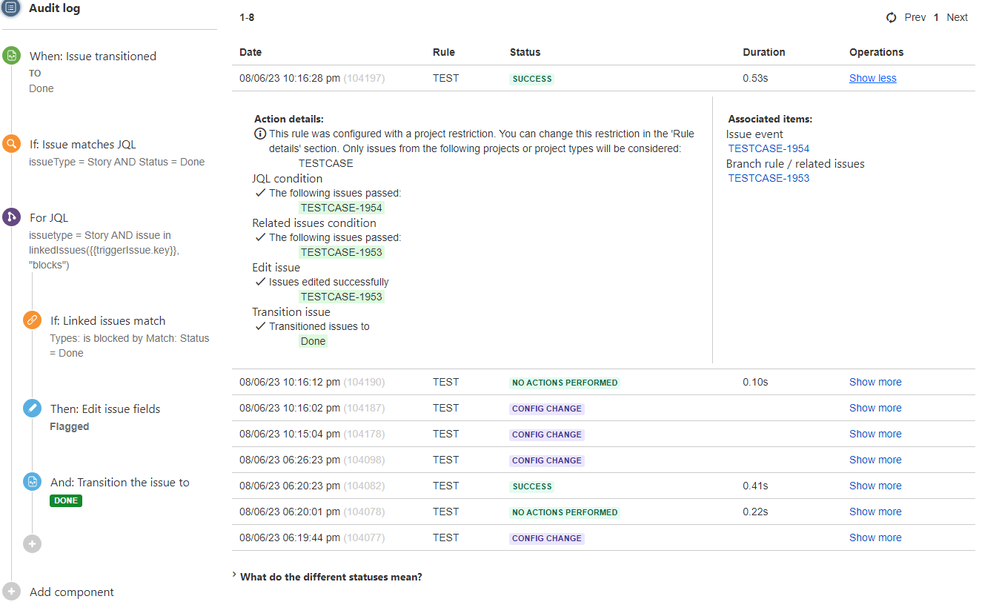Click NO ACTIONS PERFORMED badge at 10:16:12 pm
999x614 pixels.
pyautogui.click(x=564, y=383)
